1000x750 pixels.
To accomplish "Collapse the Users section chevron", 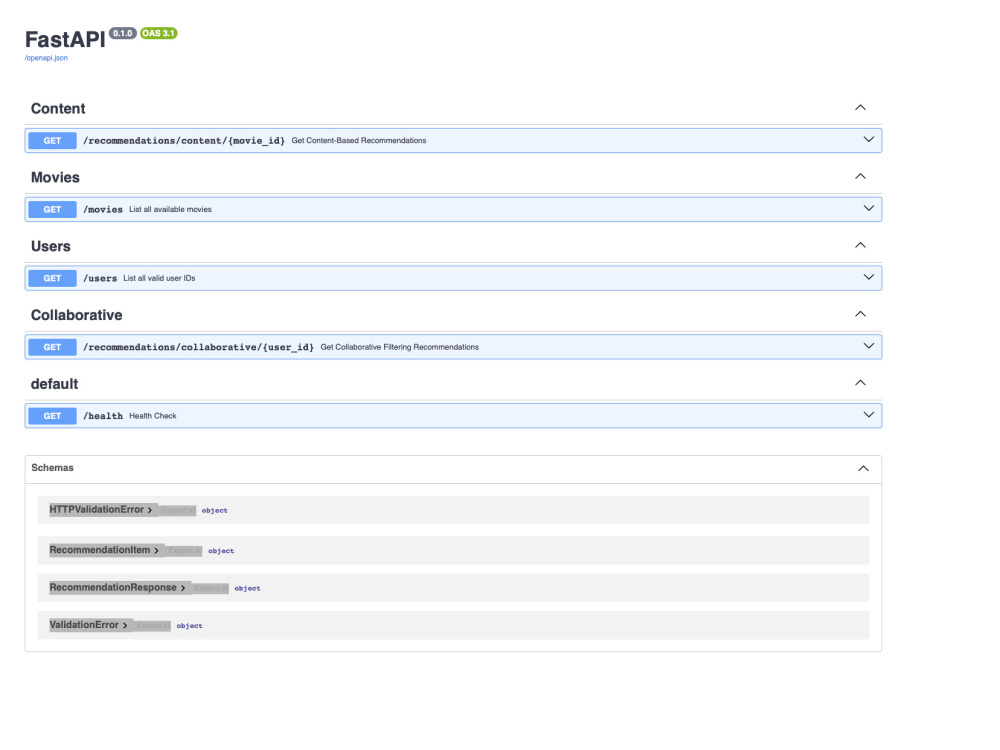I will pos(860,246).
